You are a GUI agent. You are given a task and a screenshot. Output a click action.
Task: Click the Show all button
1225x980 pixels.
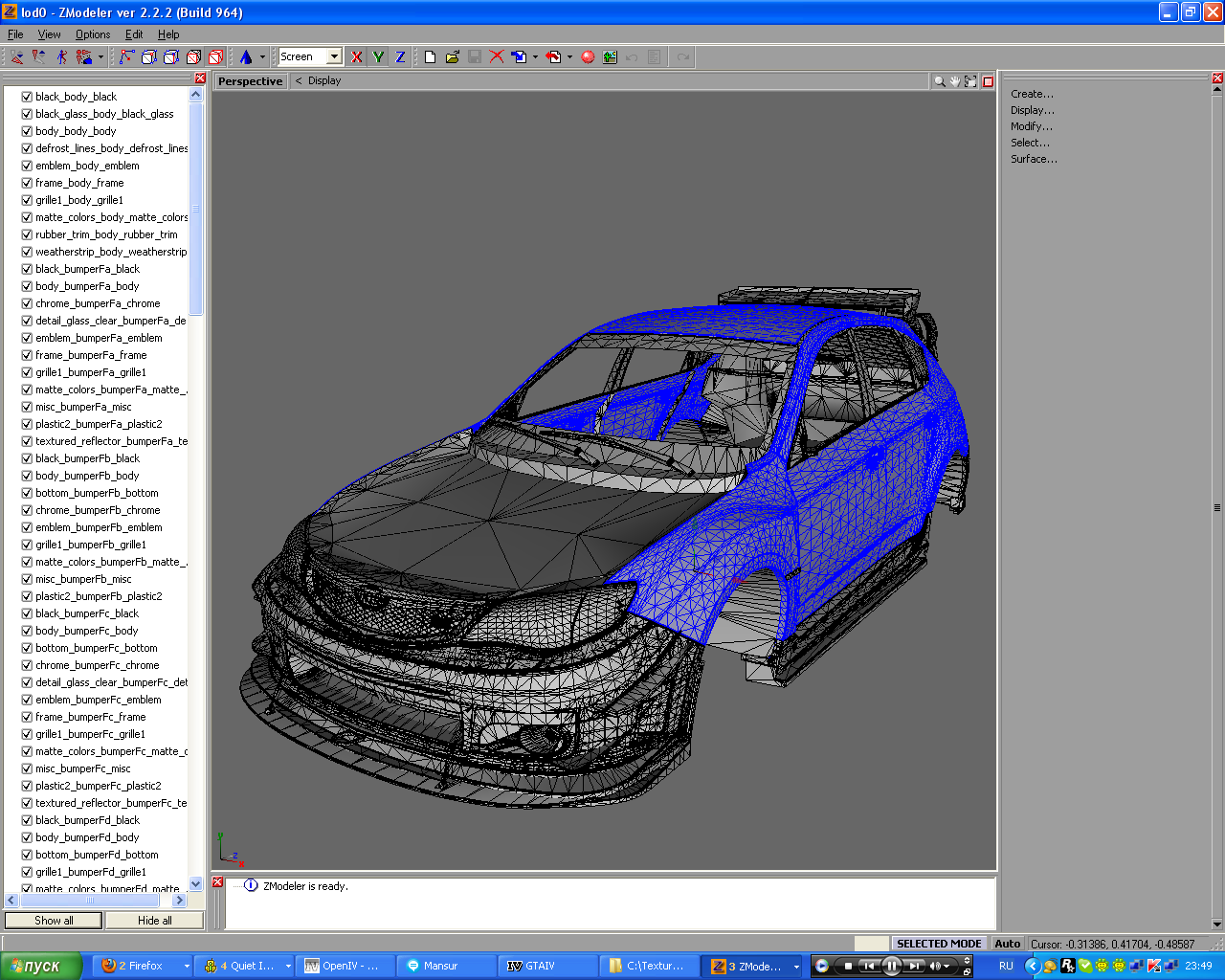[x=54, y=921]
